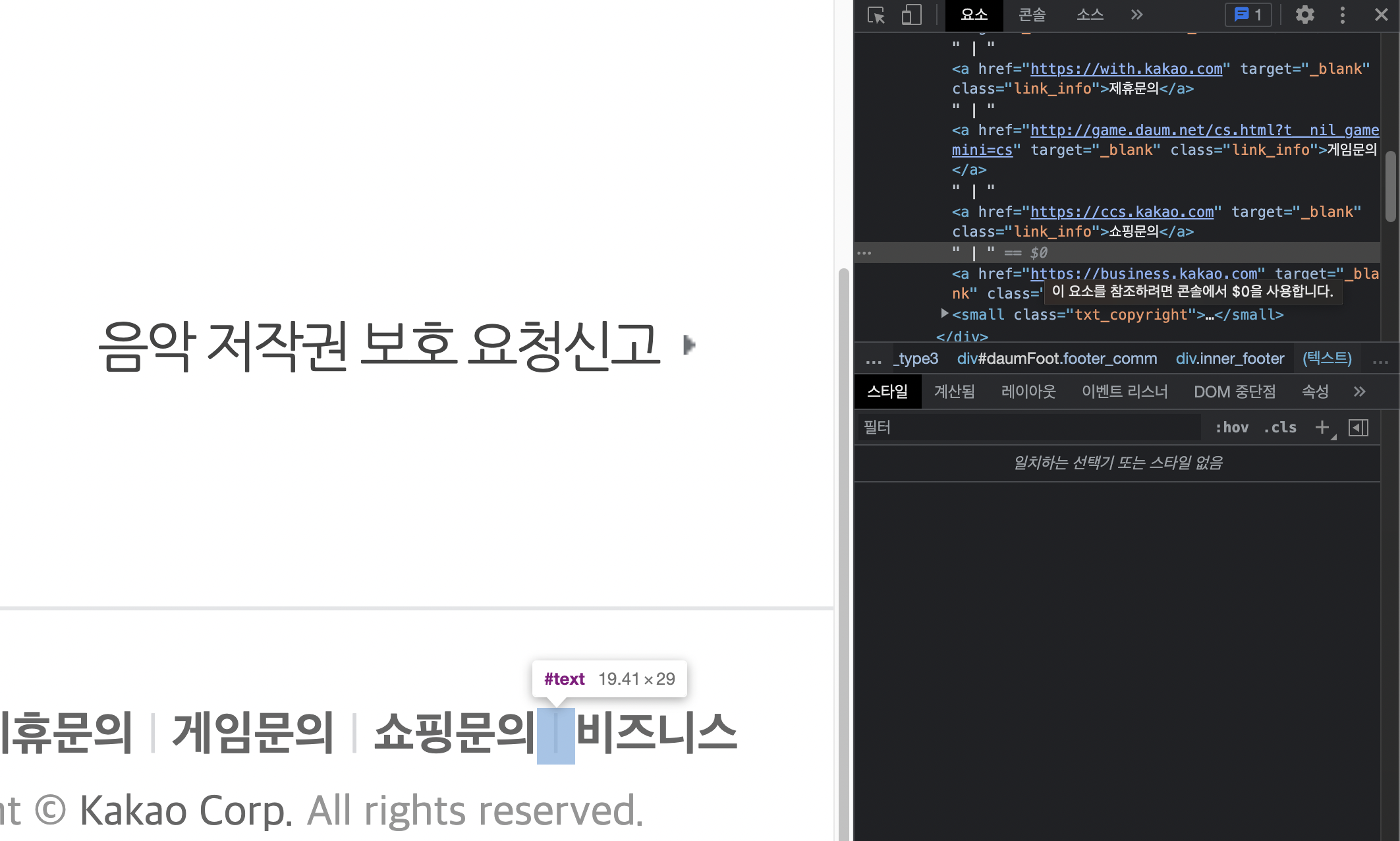The image size is (1400, 841).
Task: Show more style pane tabs
Action: (1359, 391)
